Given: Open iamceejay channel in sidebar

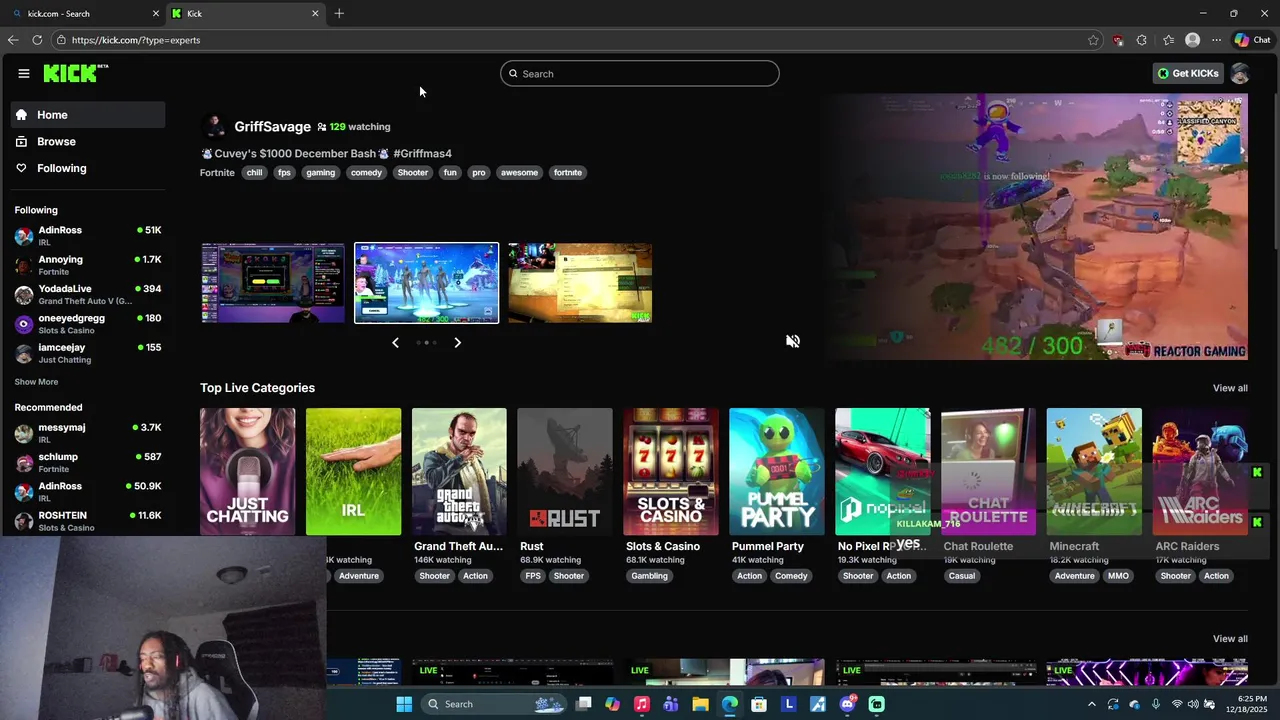Looking at the screenshot, I should coord(88,353).
